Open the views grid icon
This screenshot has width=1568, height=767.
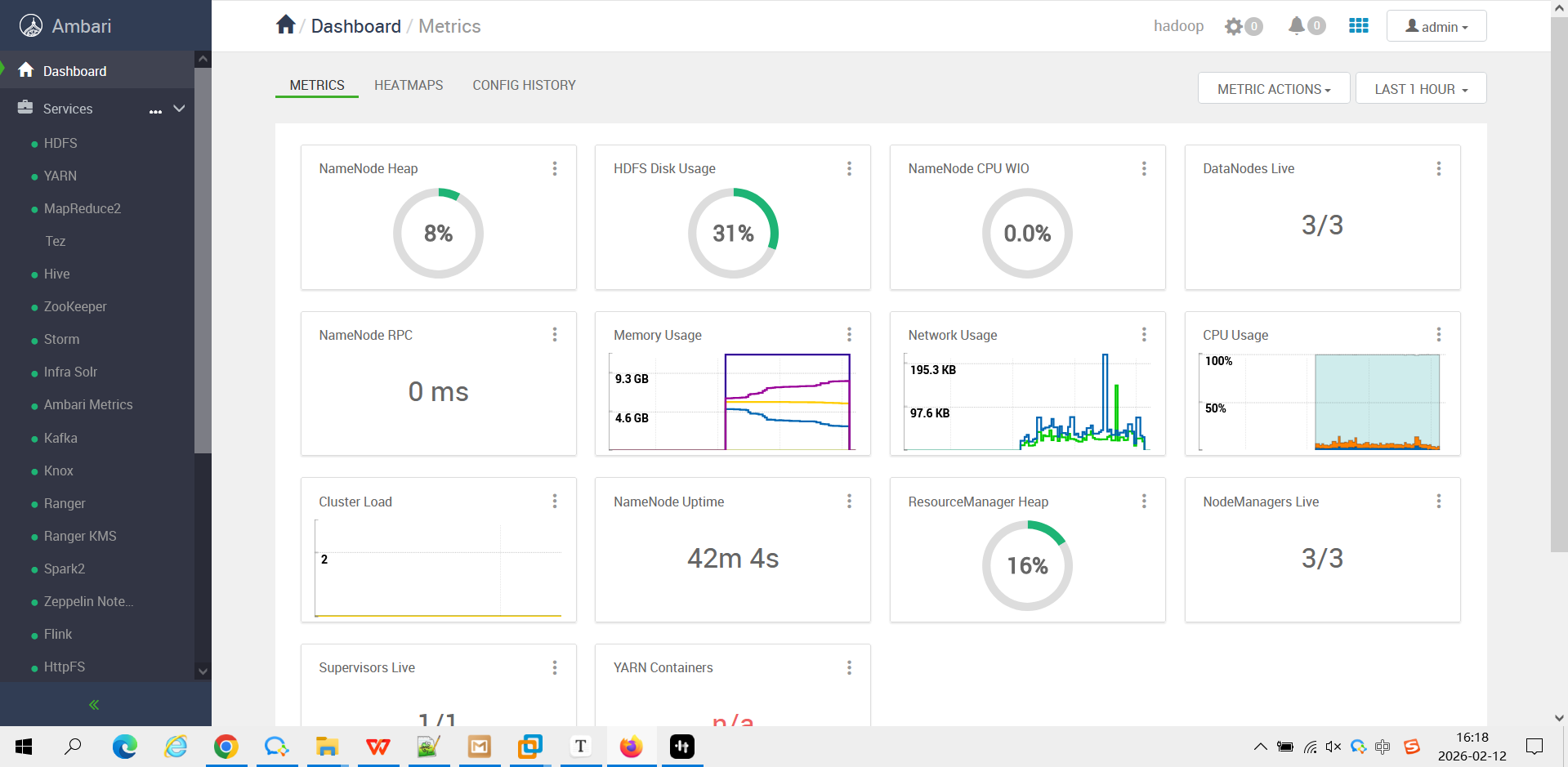click(1358, 26)
